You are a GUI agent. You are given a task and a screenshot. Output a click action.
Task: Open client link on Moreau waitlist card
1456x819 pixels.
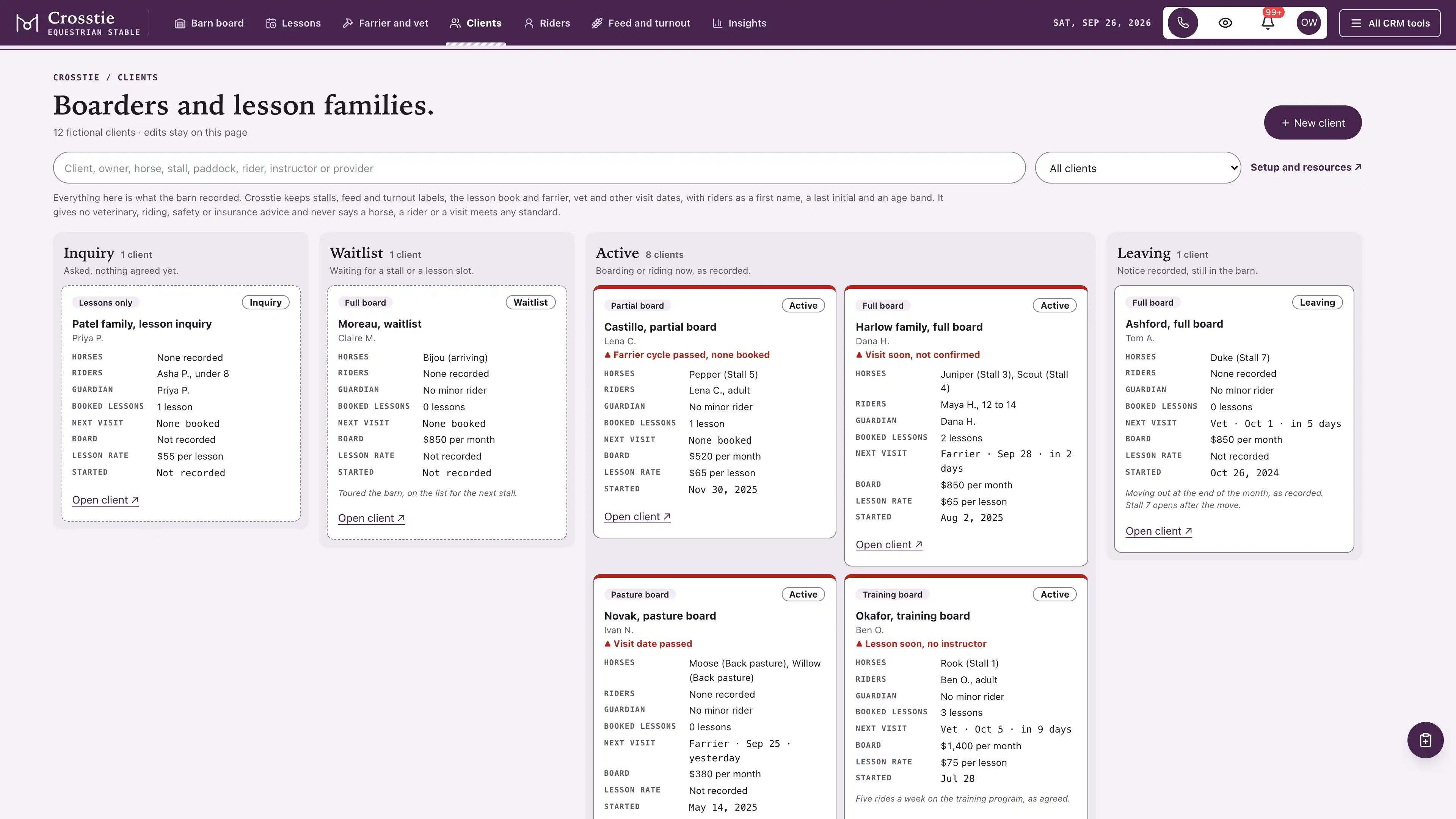coord(371,518)
